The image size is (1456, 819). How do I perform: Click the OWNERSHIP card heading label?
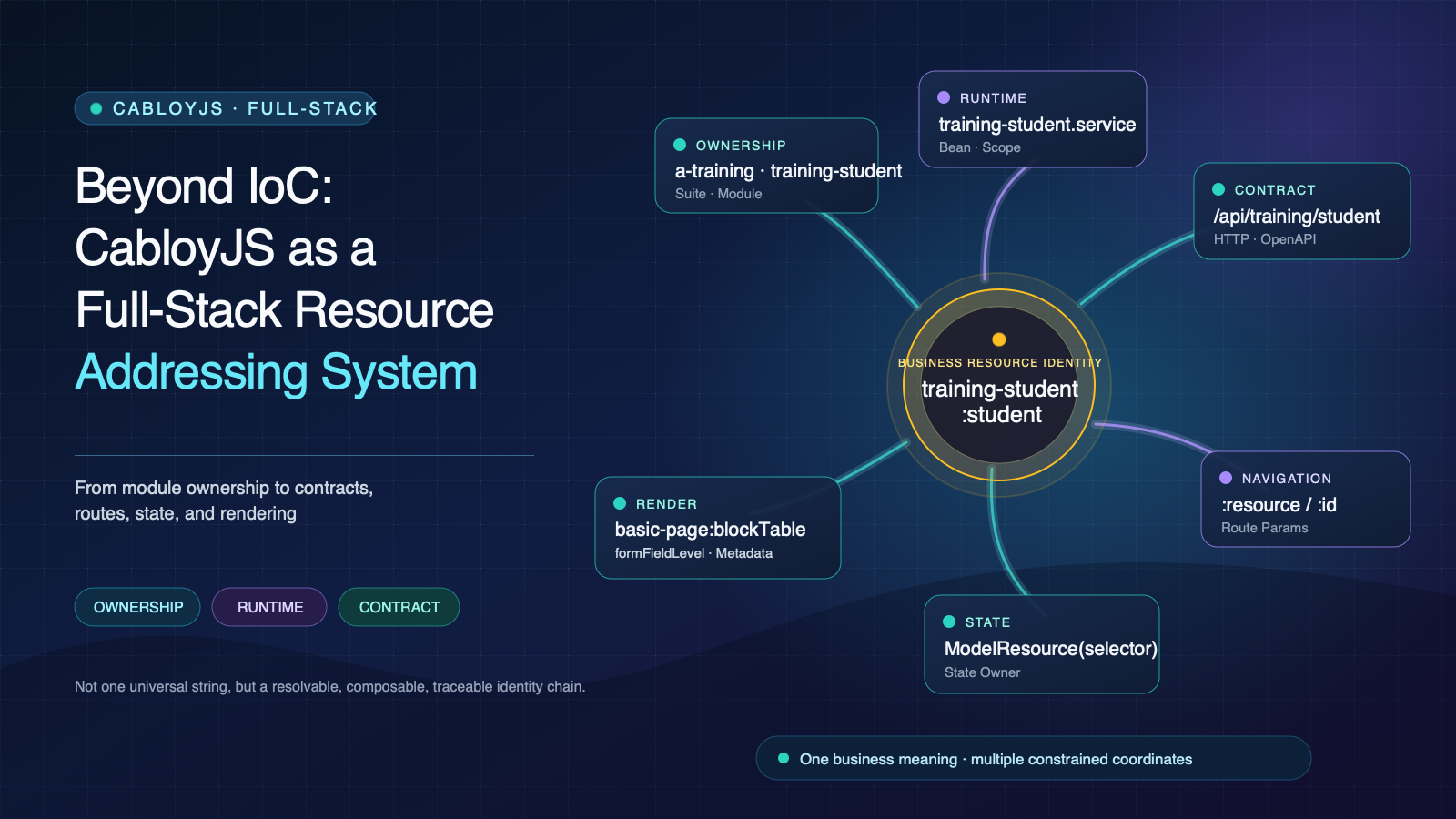pos(740,146)
